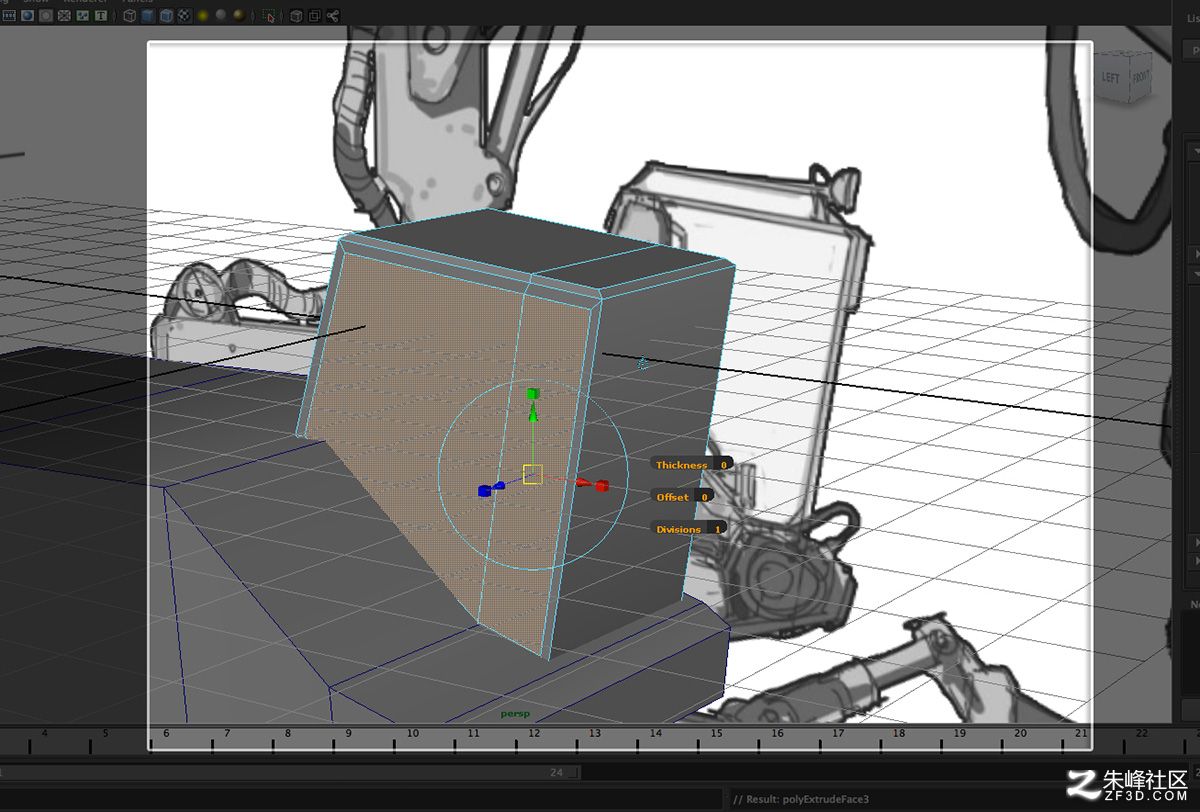The width and height of the screenshot is (1200, 812).
Task: Click the range slider end value 24
Action: point(557,773)
